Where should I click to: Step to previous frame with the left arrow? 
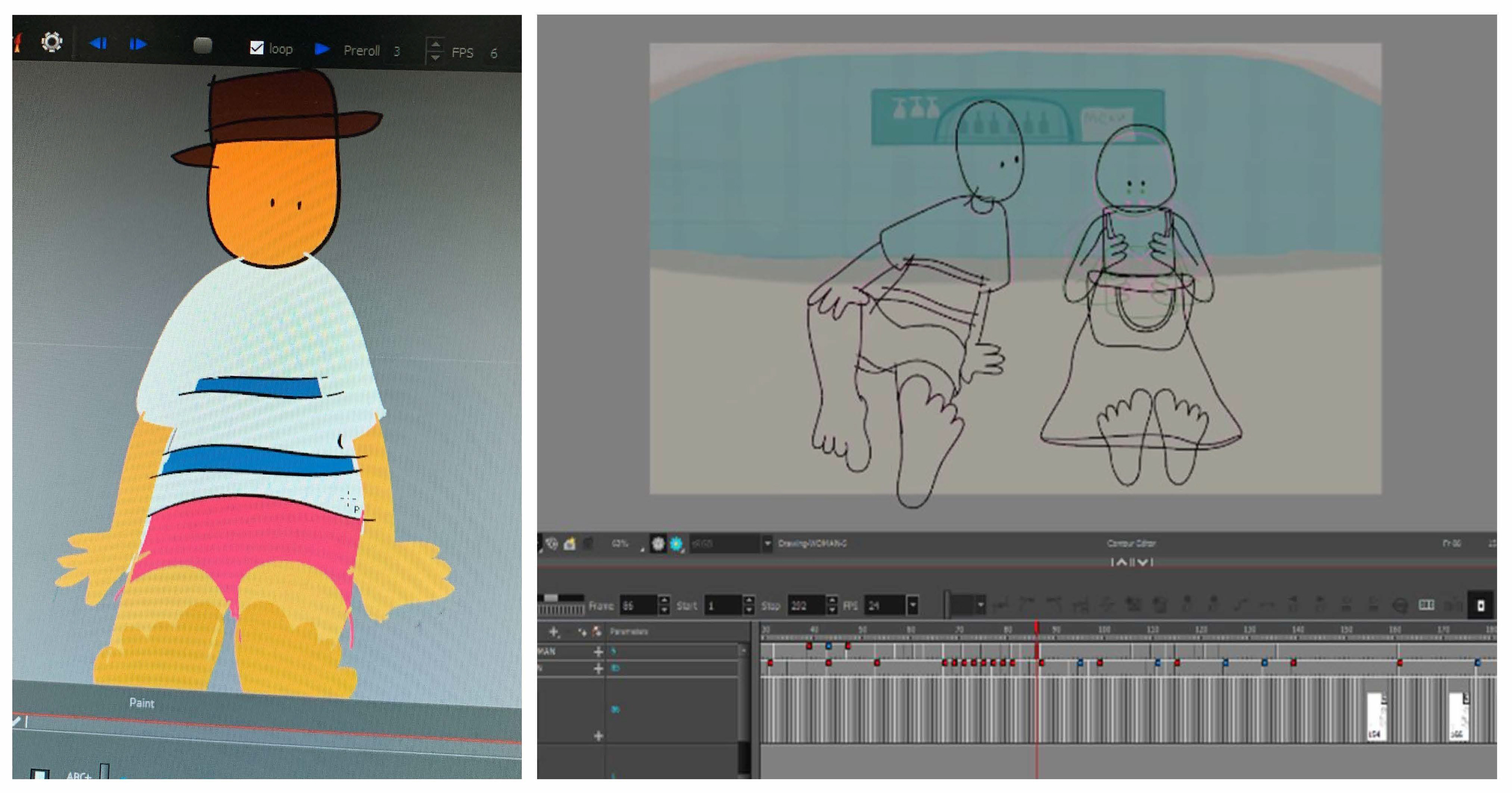tap(98, 43)
